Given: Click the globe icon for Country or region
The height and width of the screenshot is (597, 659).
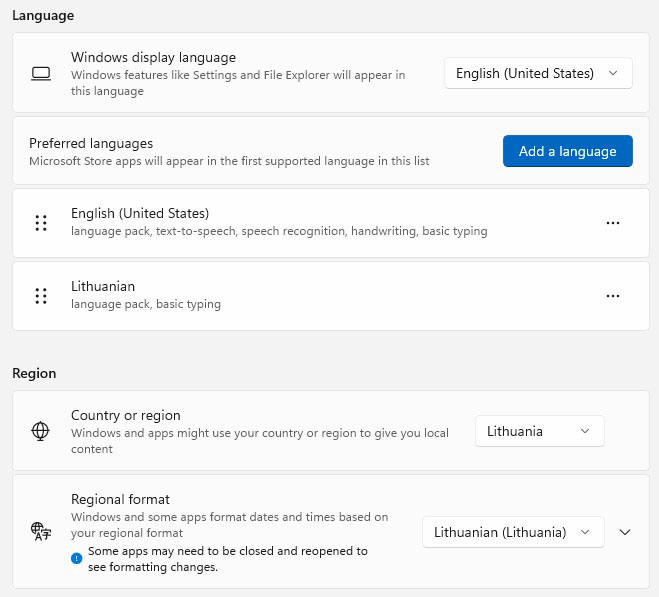Looking at the screenshot, I should pos(41,431).
